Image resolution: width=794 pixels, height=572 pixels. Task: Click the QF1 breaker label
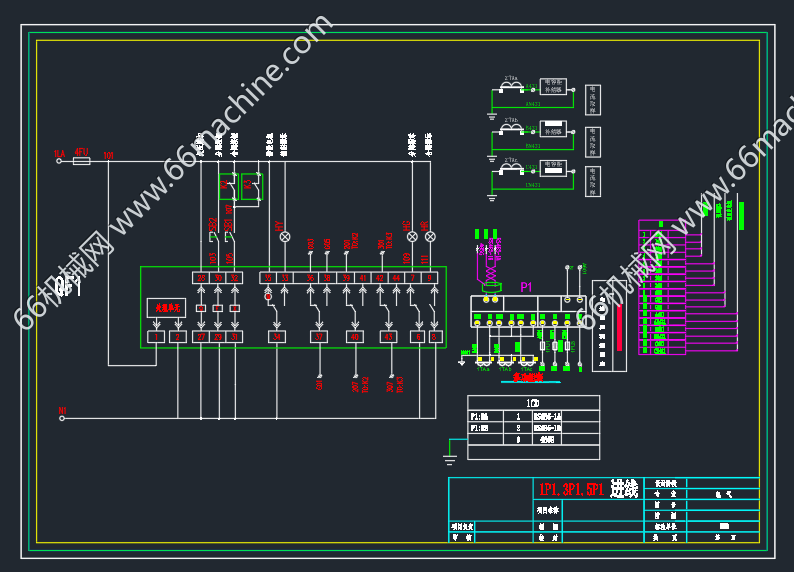click(x=68, y=288)
